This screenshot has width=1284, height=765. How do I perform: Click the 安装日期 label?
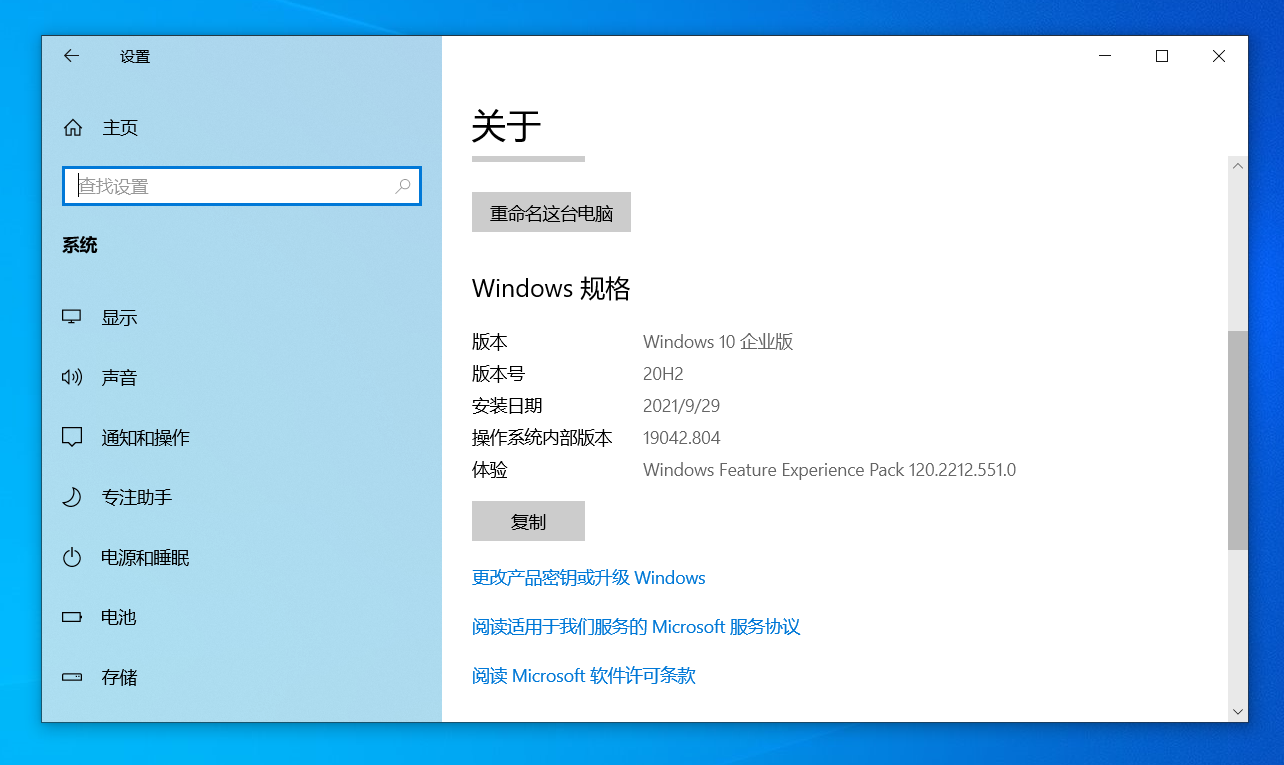click(x=507, y=406)
